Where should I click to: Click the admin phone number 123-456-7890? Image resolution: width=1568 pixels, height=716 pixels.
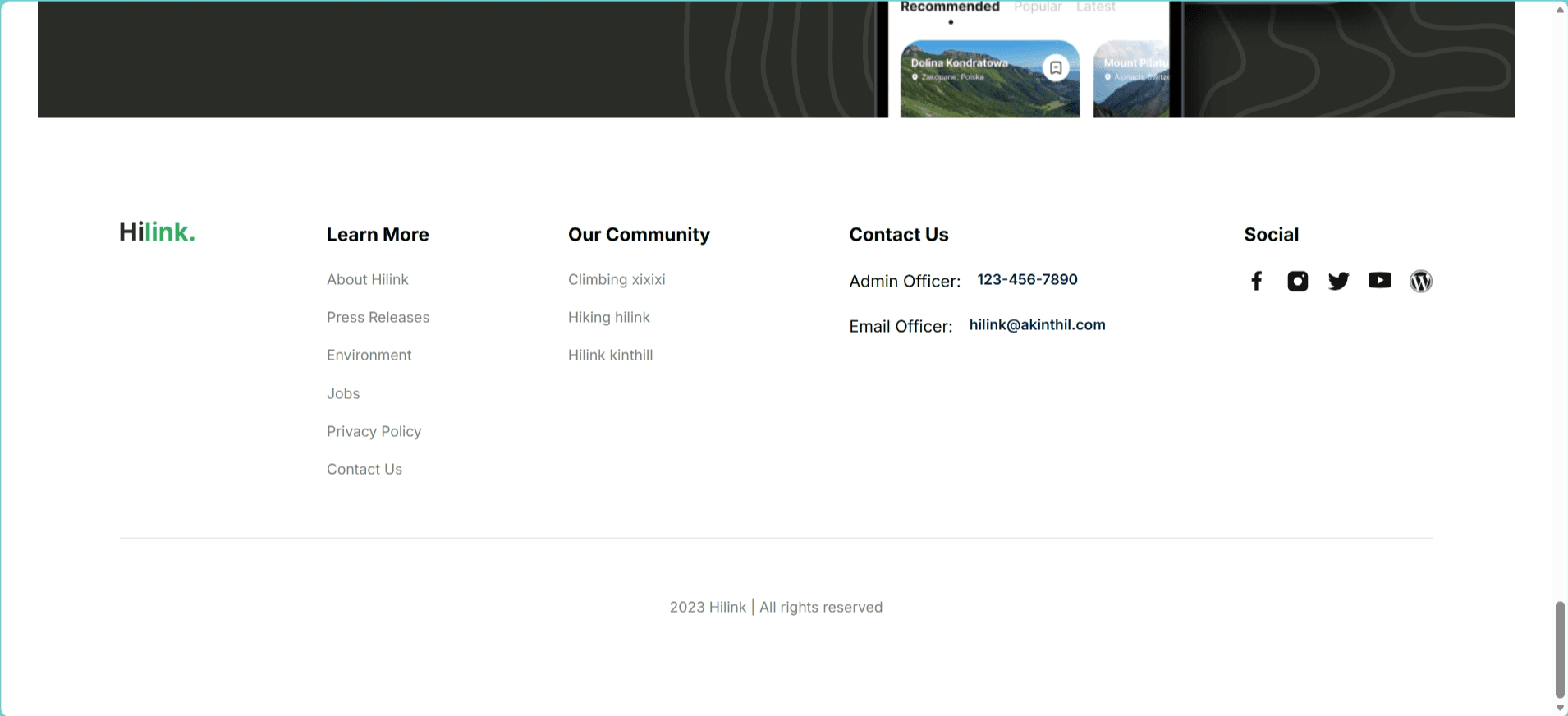(x=1028, y=279)
